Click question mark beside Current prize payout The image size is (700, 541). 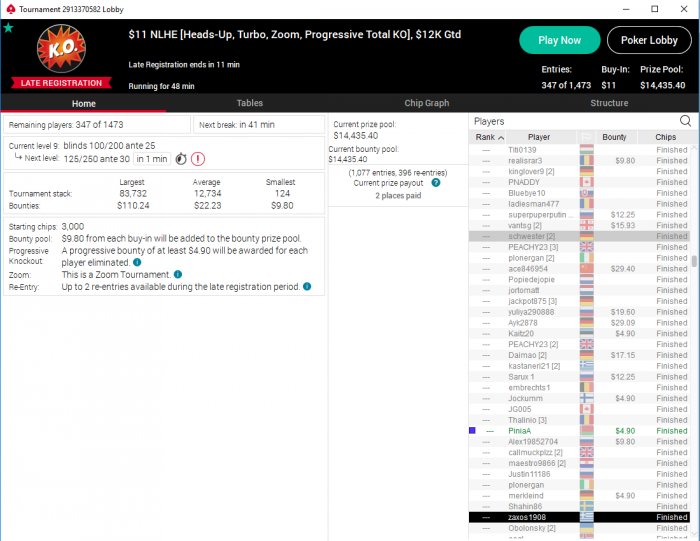[x=436, y=183]
